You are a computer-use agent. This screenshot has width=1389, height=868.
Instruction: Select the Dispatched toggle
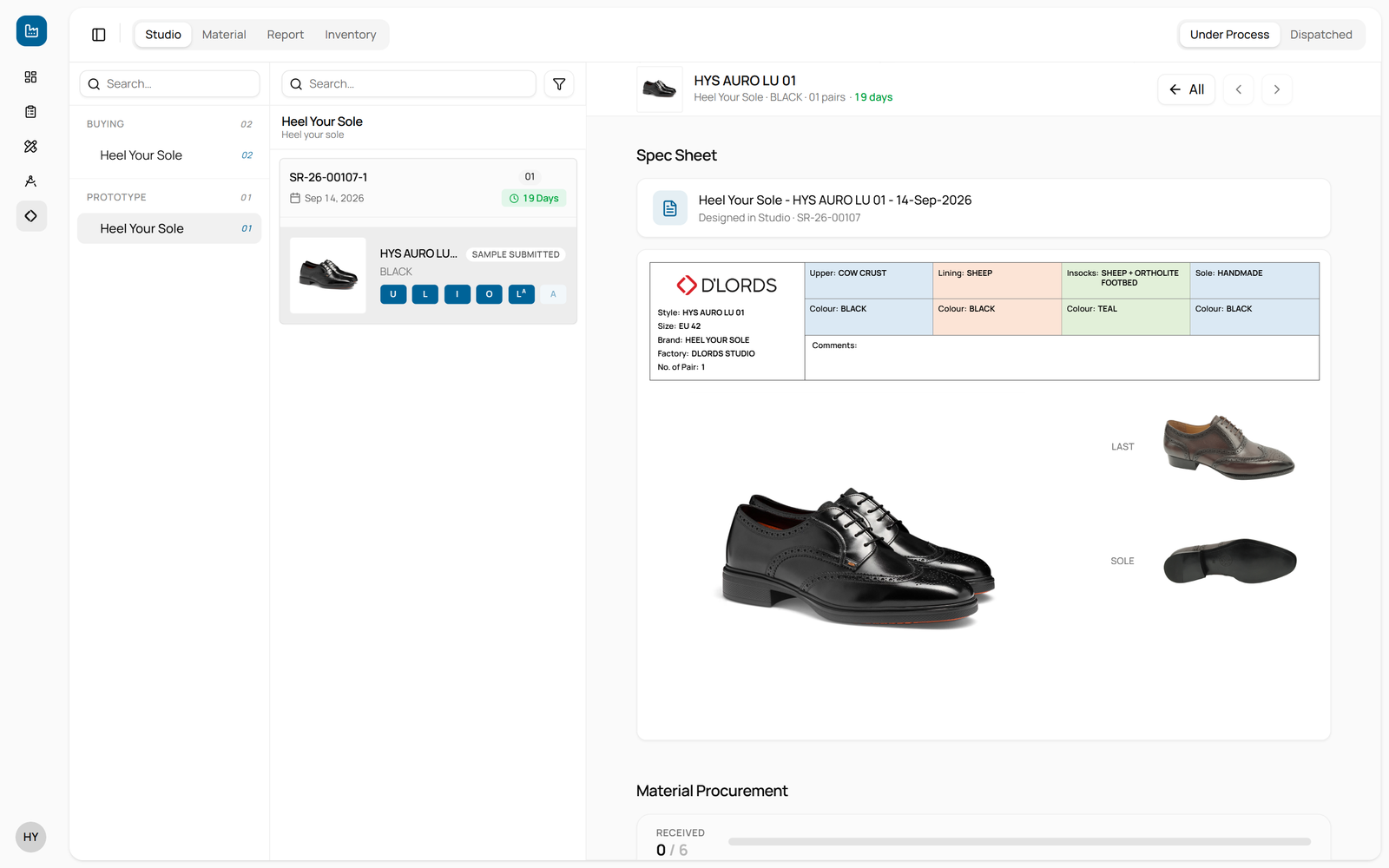tap(1321, 35)
